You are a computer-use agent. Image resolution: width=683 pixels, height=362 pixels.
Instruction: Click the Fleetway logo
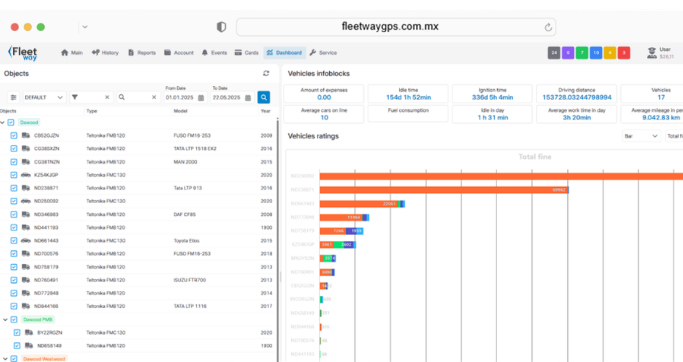pos(23,53)
